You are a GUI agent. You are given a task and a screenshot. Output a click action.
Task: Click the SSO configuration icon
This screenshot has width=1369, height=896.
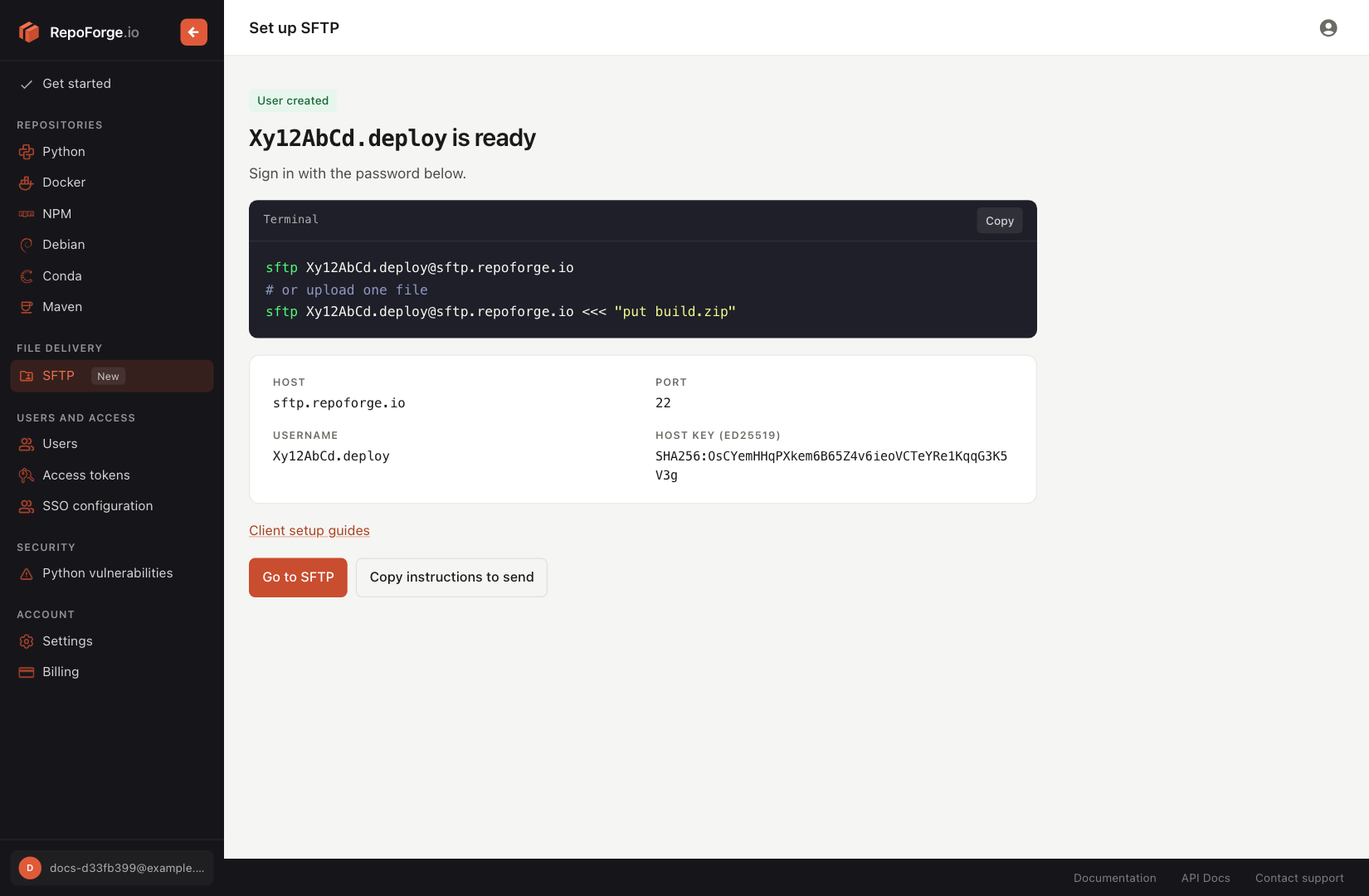pos(27,506)
